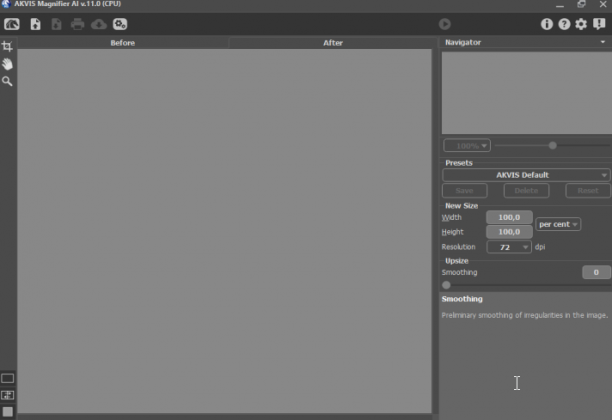Viewport: 612px width, 420px height.
Task: Open the help question mark icon
Action: pos(564,24)
